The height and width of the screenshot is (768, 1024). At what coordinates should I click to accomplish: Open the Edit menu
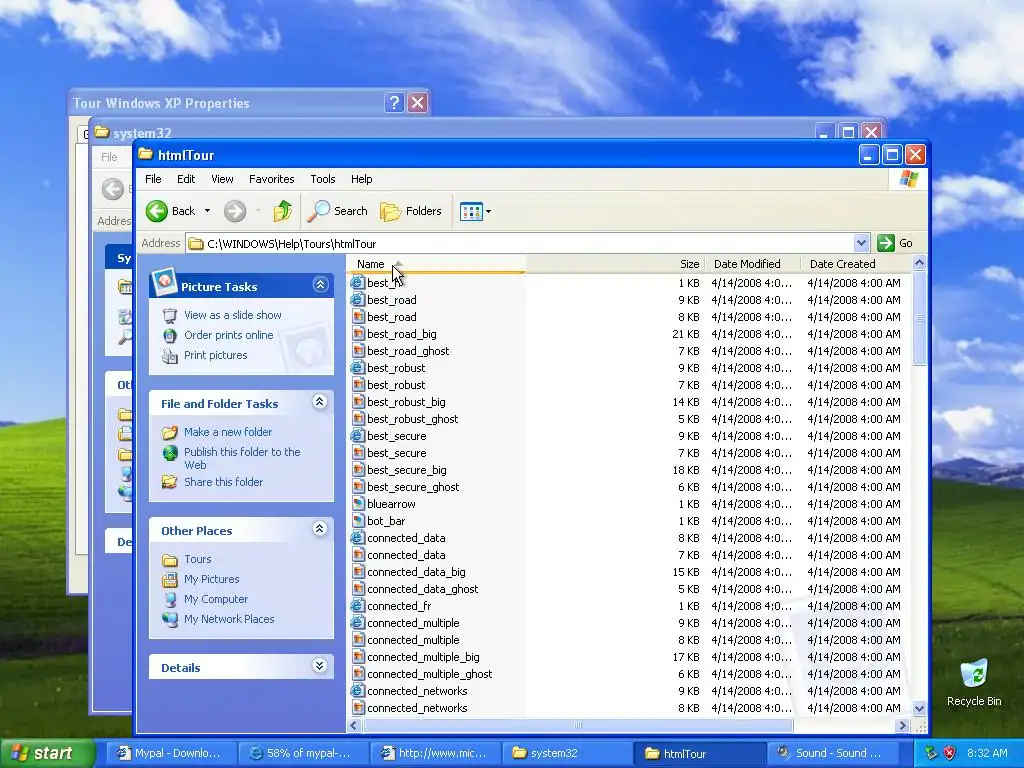point(185,179)
